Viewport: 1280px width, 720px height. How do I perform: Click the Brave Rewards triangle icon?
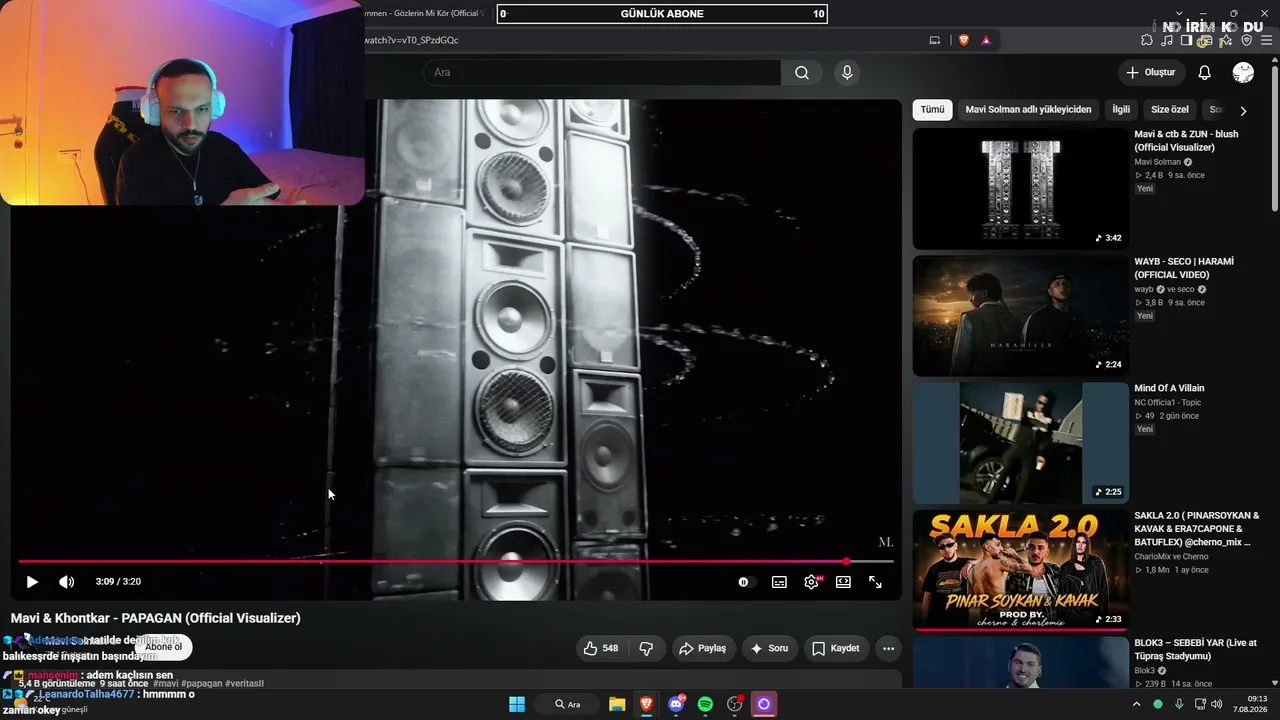tap(986, 40)
